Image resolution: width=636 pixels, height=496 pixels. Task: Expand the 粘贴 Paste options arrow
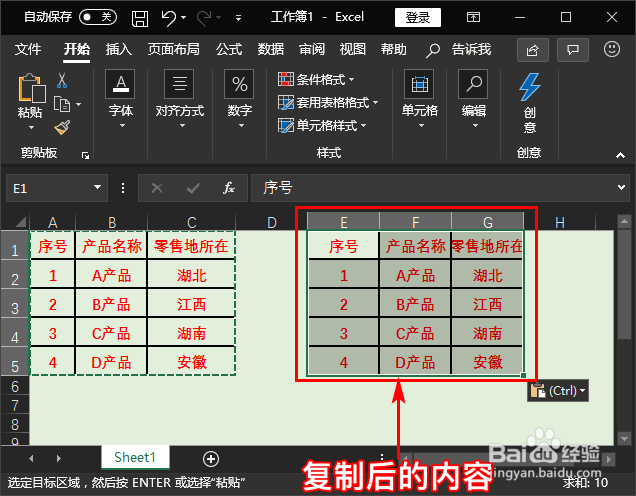31,128
